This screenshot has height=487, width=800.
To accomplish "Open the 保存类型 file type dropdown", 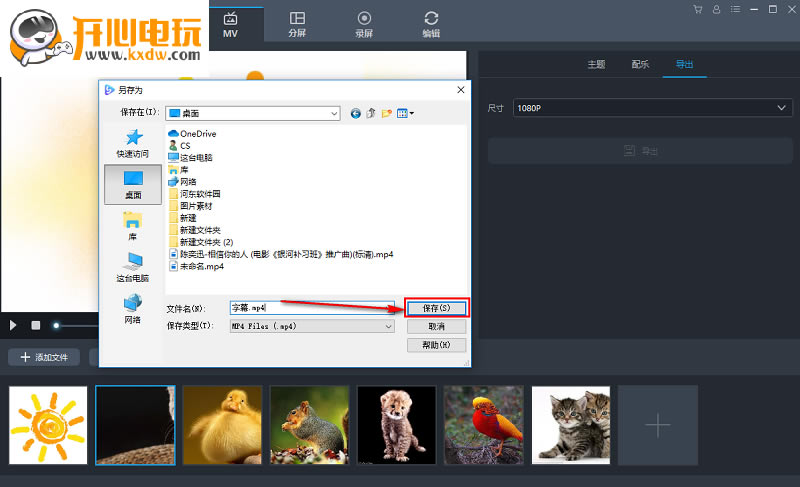I will click(x=389, y=326).
